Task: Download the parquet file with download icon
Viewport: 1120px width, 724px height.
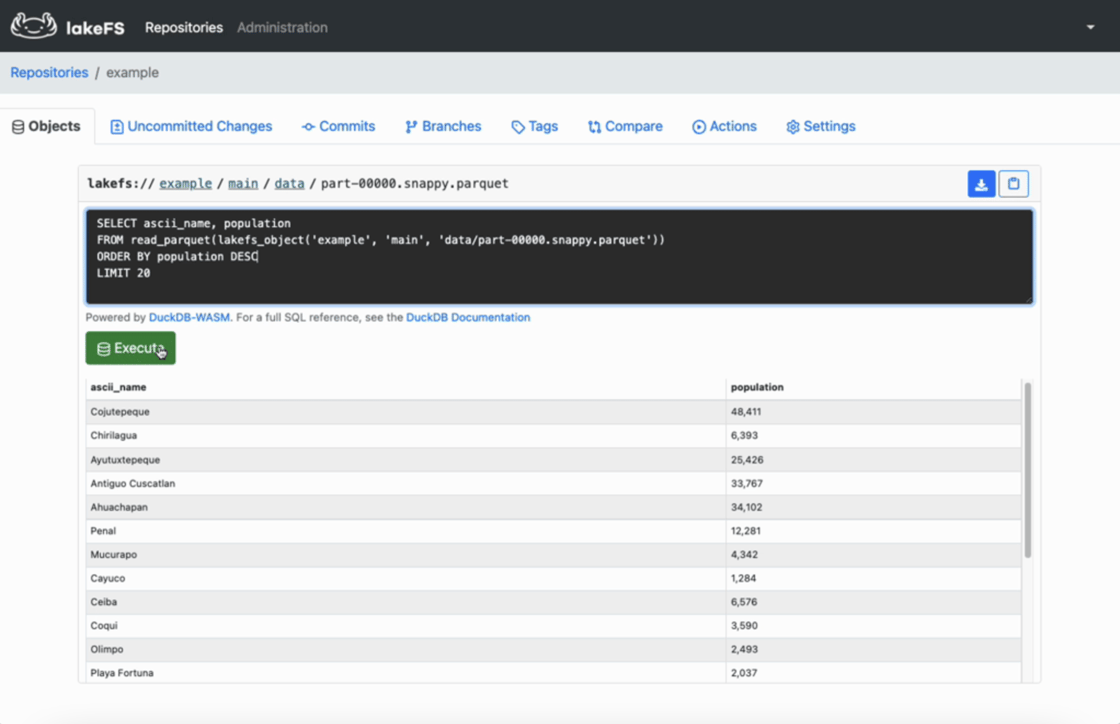Action: tap(981, 184)
